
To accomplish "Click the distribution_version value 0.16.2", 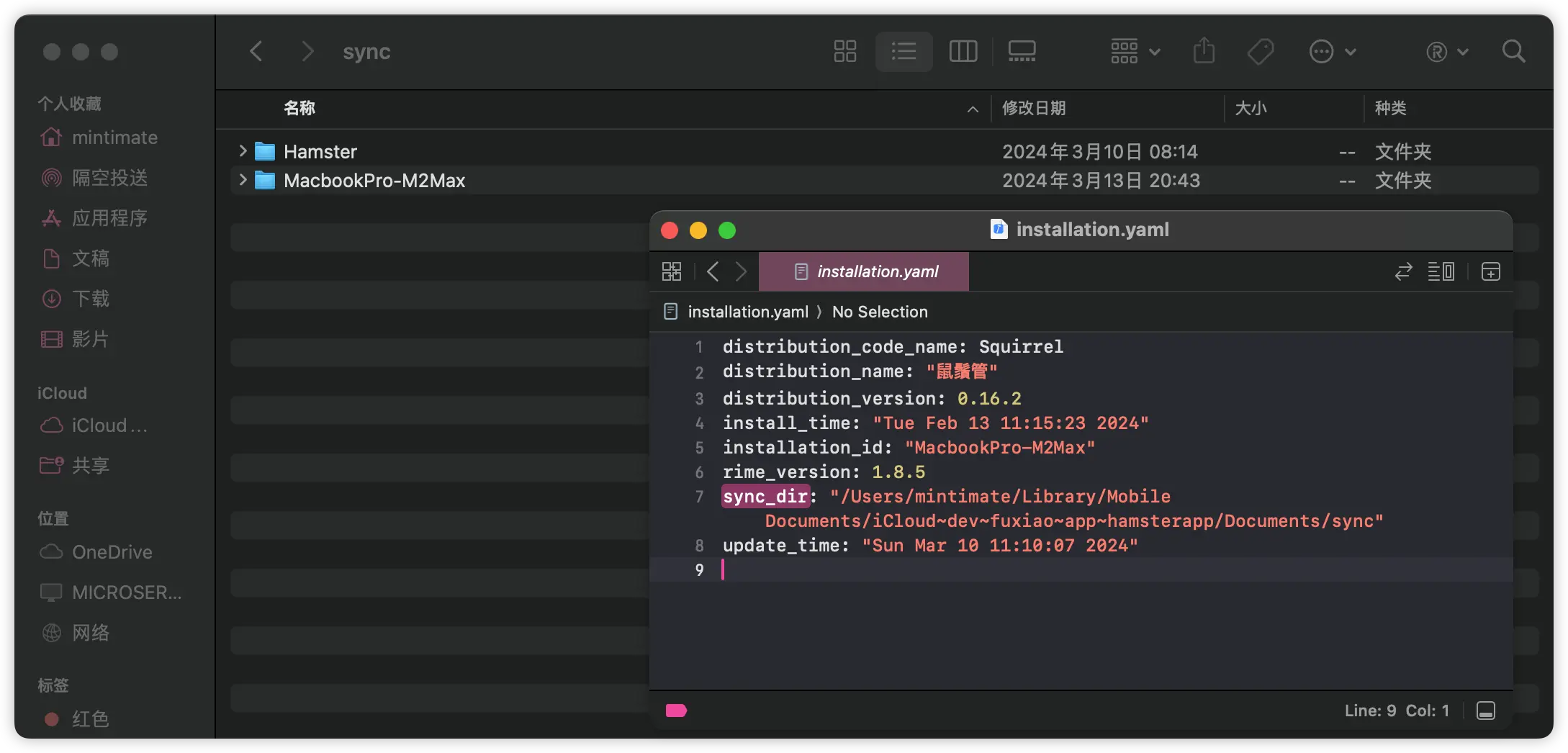I will click(989, 398).
